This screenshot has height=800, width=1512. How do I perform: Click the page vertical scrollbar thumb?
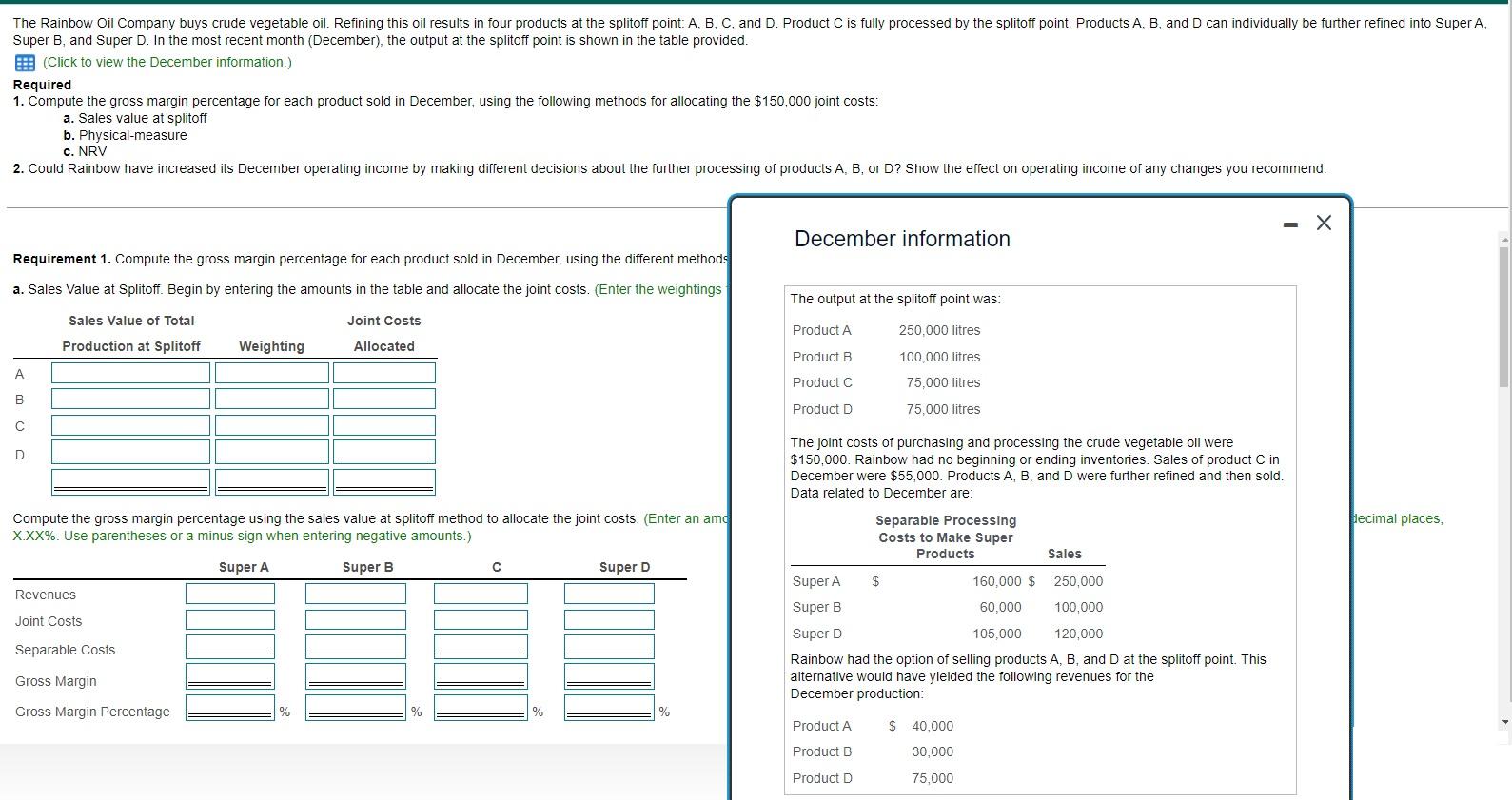(1503, 317)
